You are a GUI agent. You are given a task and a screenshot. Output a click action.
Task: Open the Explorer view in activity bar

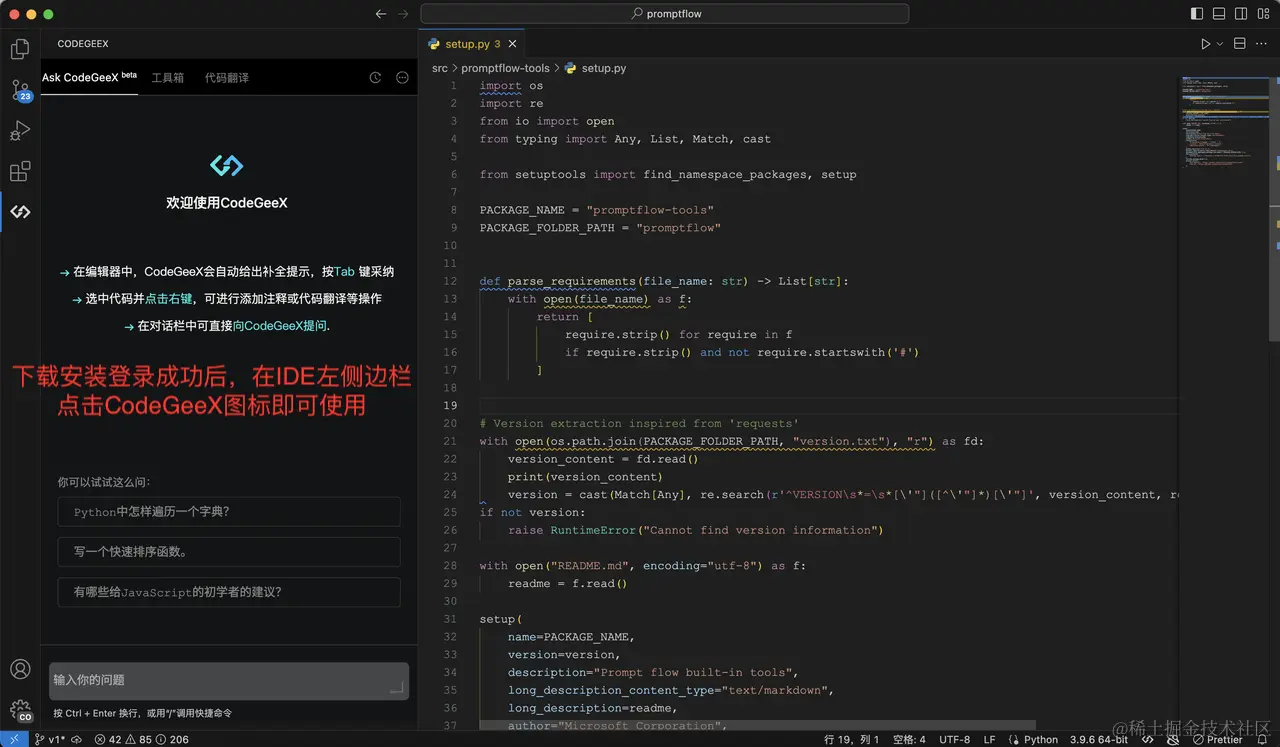click(20, 49)
